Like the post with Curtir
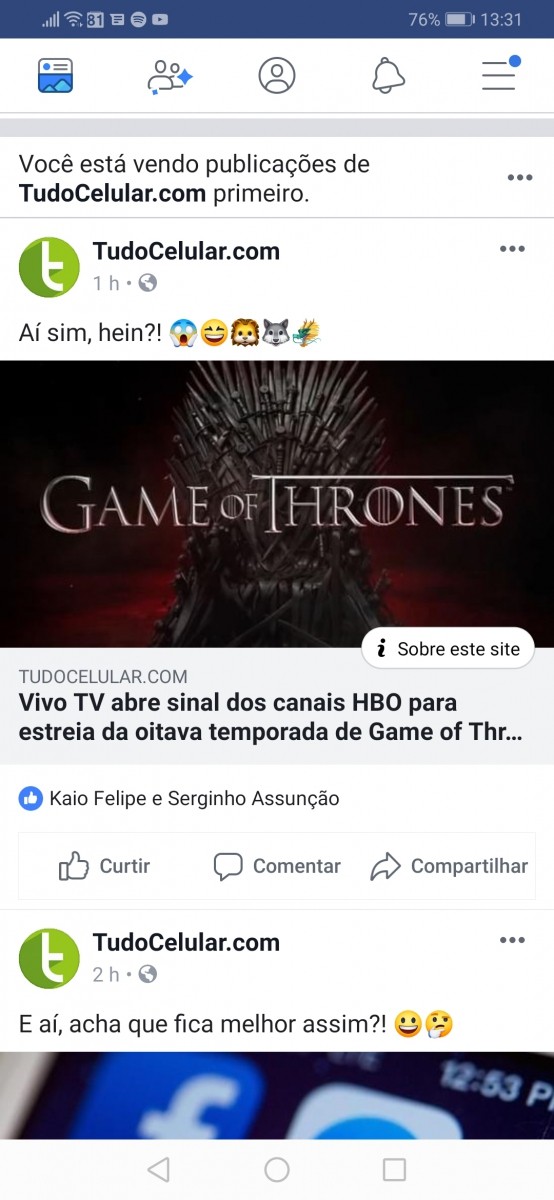 click(104, 866)
